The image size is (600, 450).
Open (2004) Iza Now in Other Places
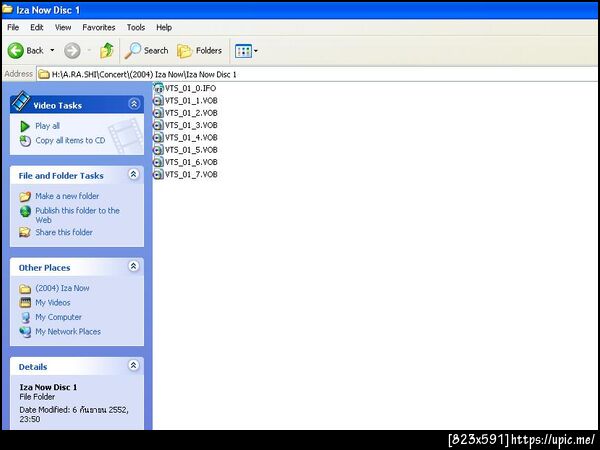click(x=62, y=288)
